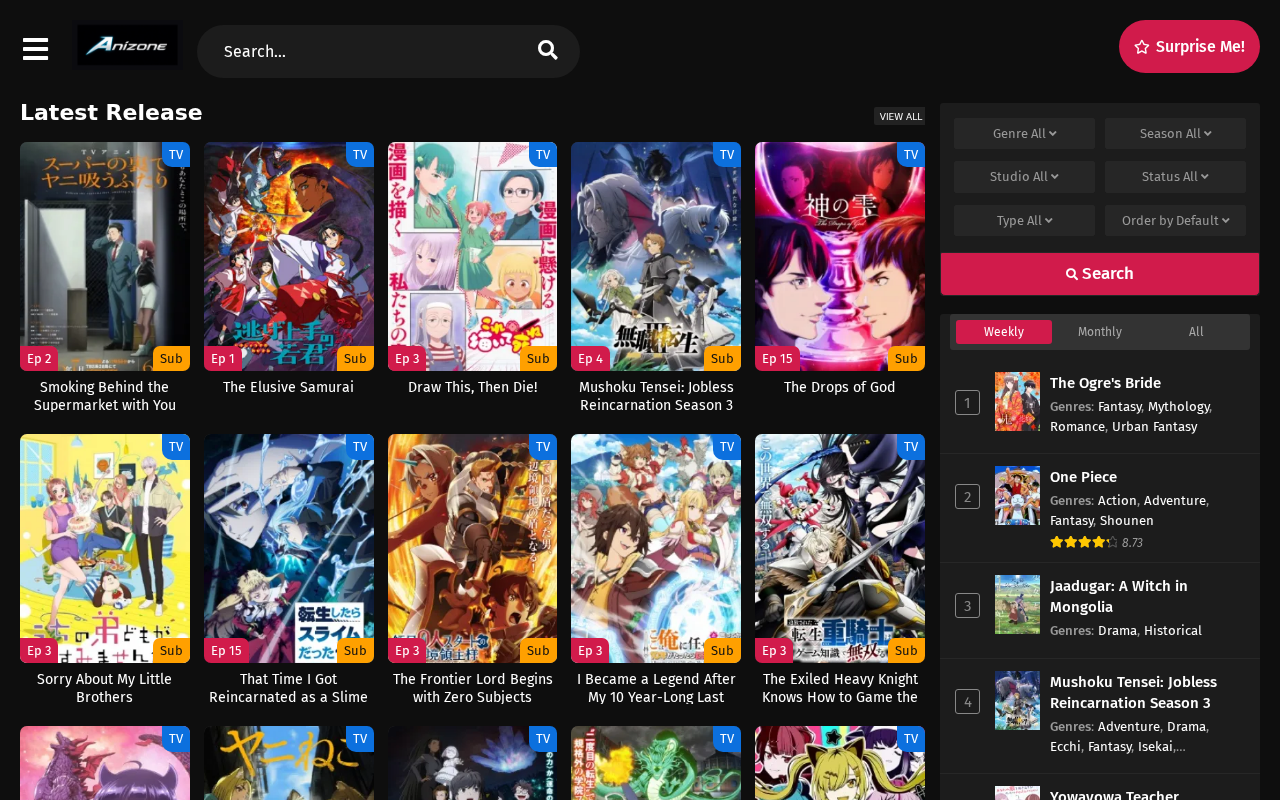Select Romance genre under Ogre's Bride
The height and width of the screenshot is (800, 1280).
pyautogui.click(x=1077, y=427)
